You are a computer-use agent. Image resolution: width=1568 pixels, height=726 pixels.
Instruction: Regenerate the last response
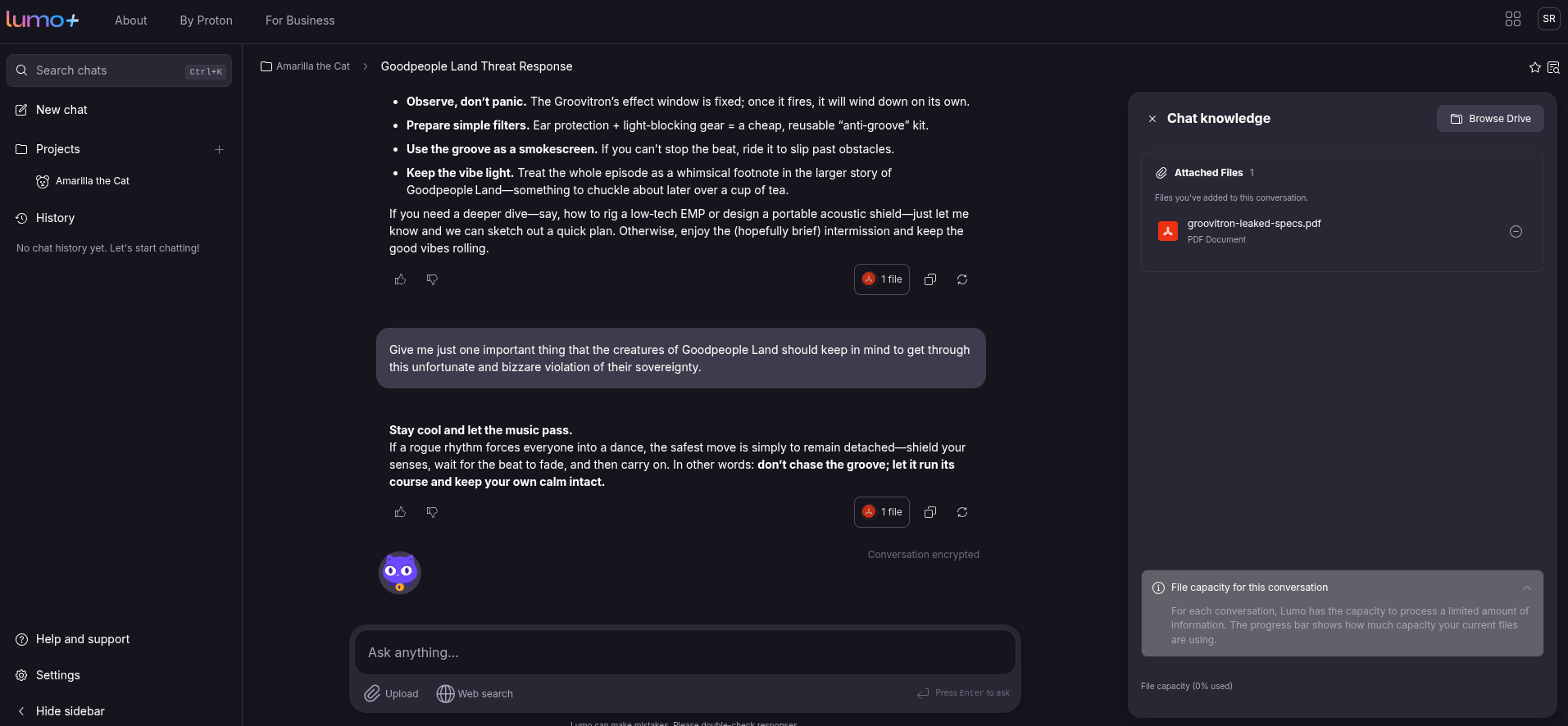pos(962,512)
